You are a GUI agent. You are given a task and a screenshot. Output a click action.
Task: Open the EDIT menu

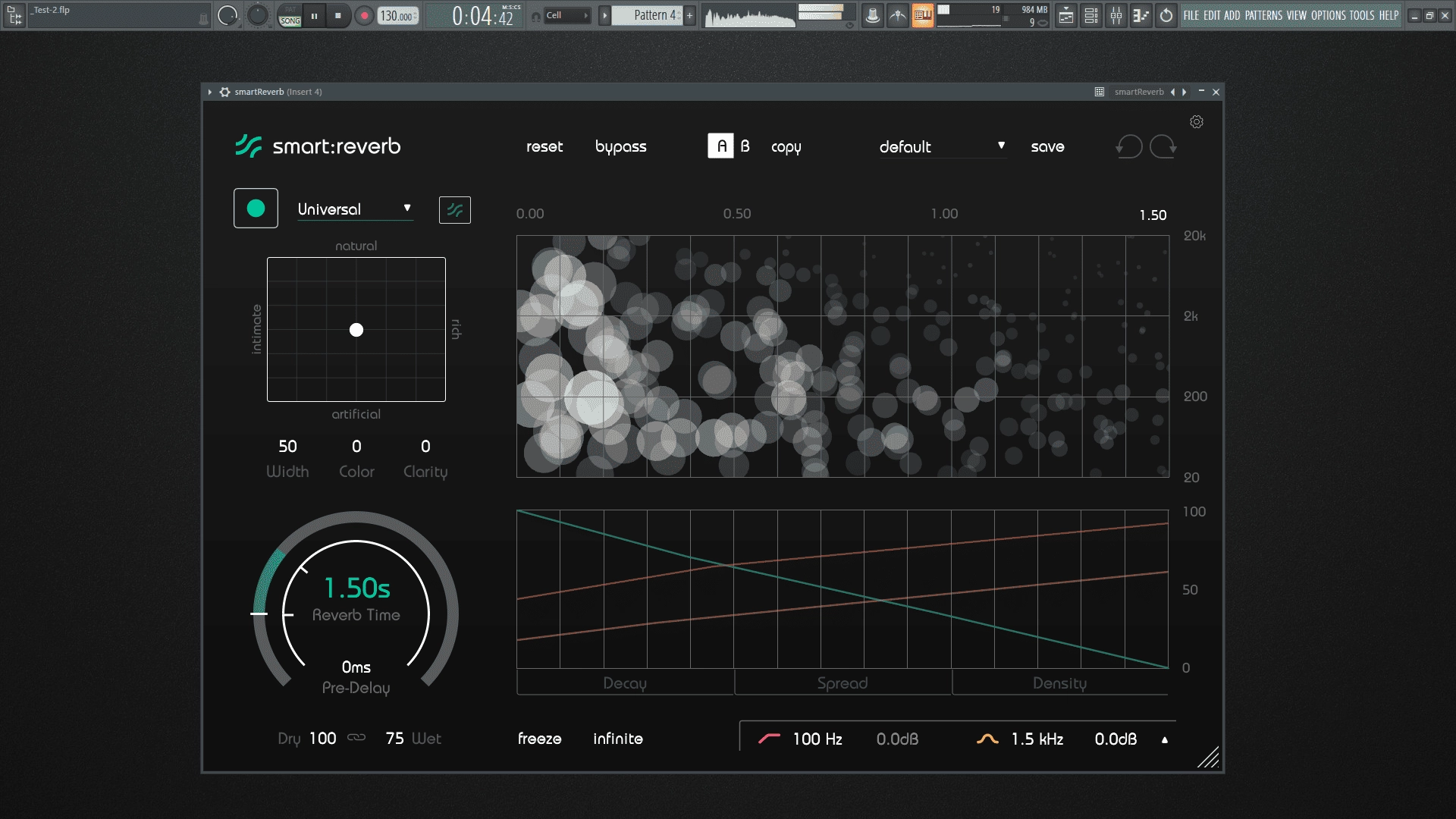(1212, 15)
